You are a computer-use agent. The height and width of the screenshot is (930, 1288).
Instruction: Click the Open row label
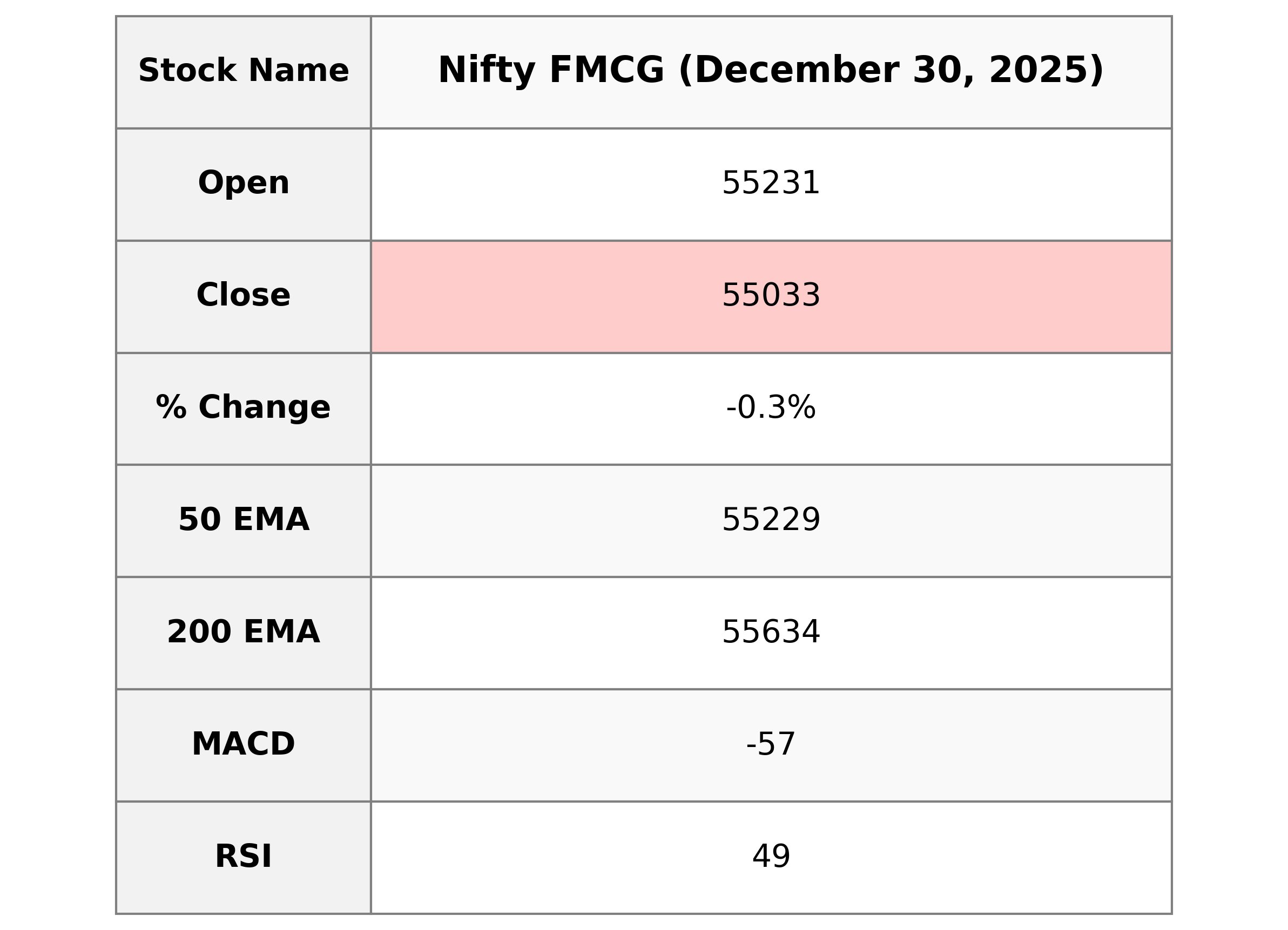(243, 184)
